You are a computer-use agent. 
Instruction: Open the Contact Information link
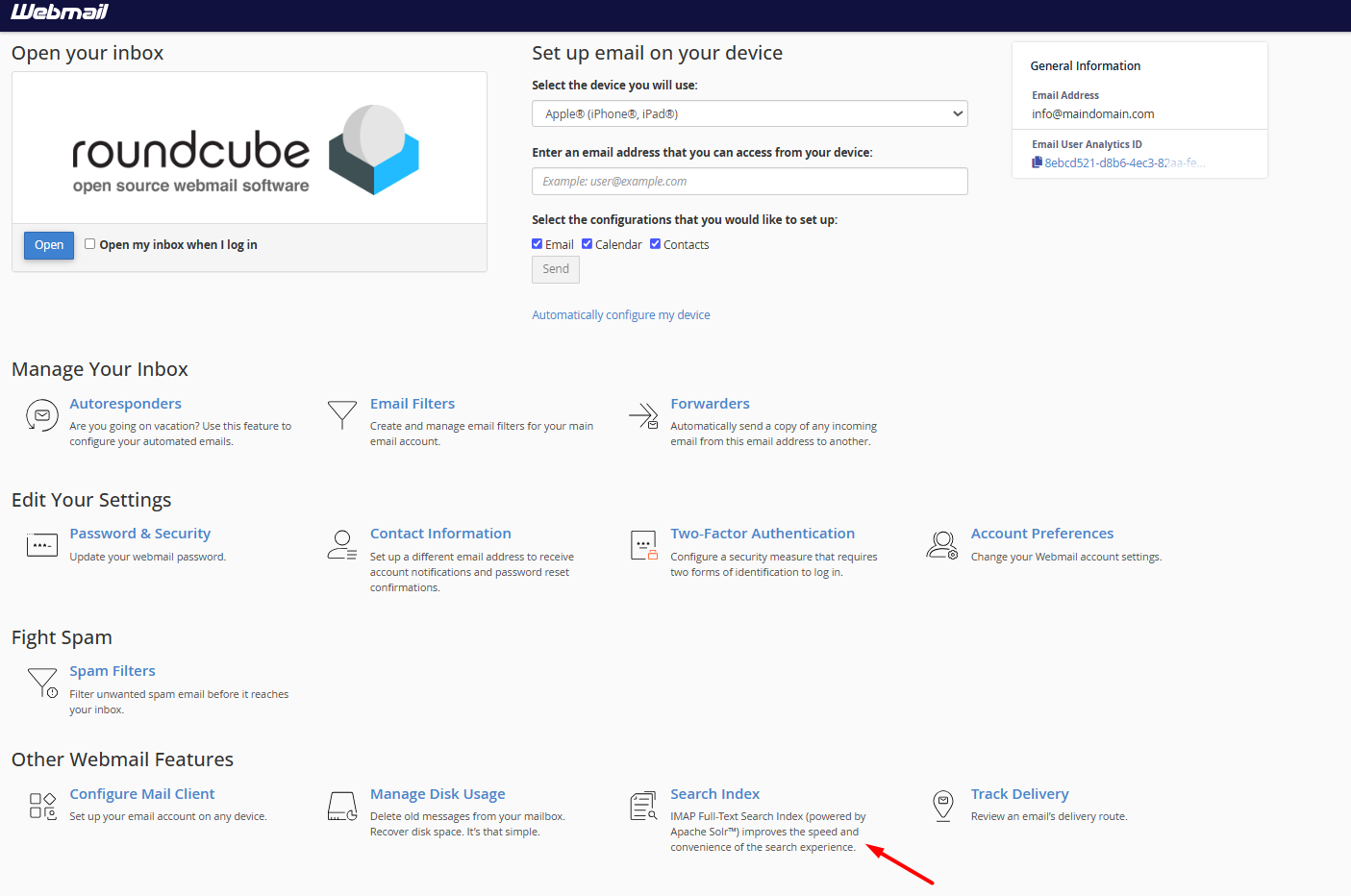[440, 534]
